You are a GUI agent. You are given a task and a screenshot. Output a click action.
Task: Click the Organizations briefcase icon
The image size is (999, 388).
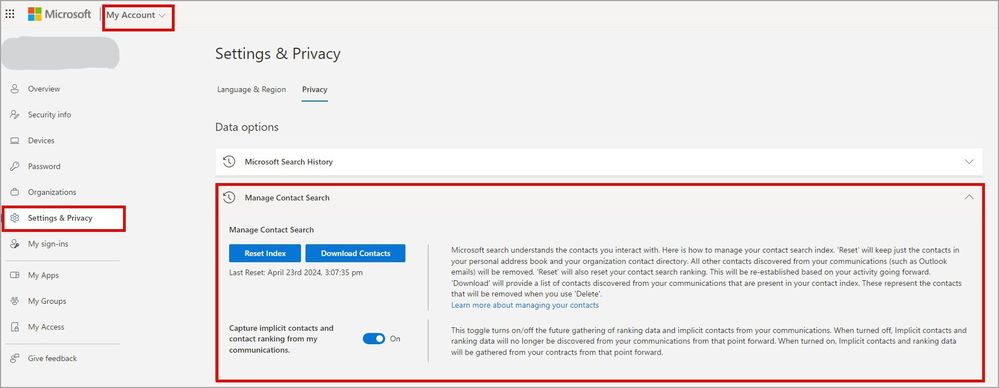(15, 192)
